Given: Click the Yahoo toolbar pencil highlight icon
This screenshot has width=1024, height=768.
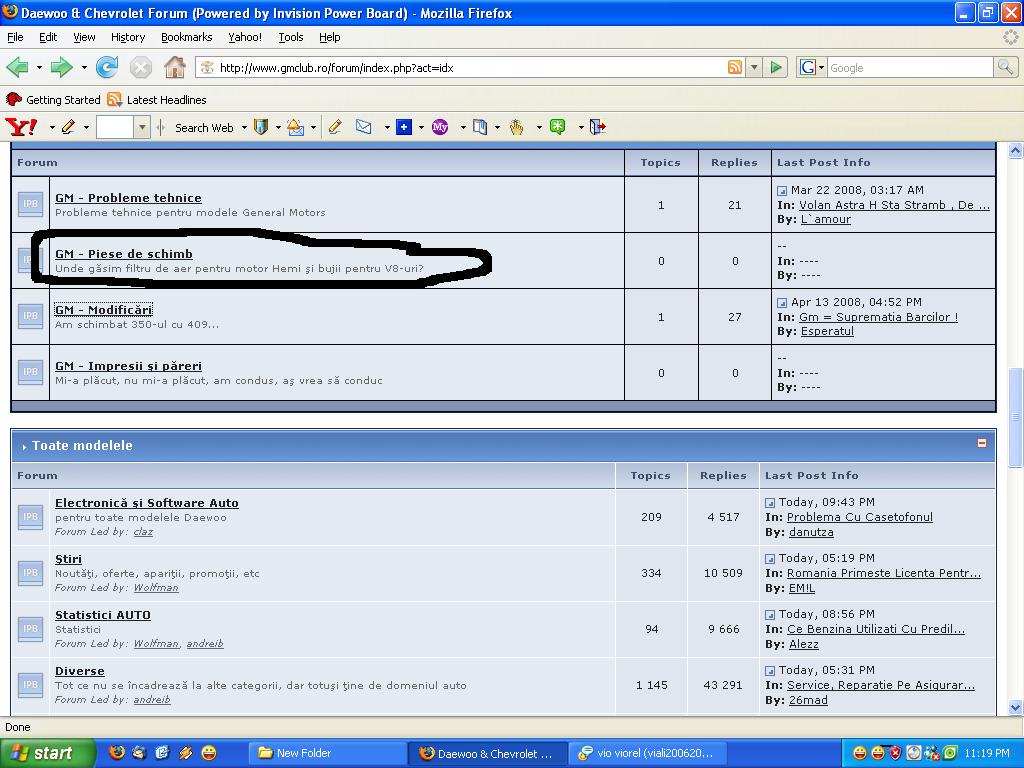Looking at the screenshot, I should (69, 127).
